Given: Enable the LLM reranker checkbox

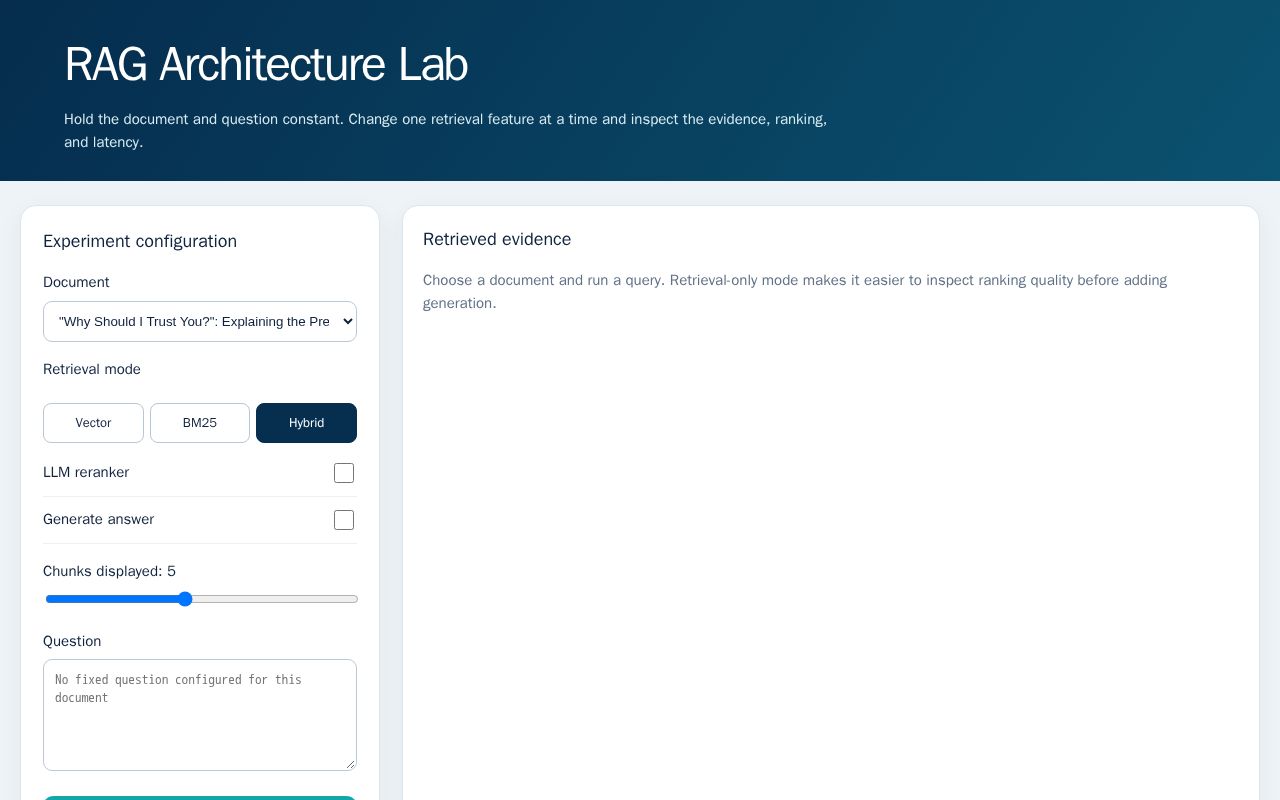Looking at the screenshot, I should [x=344, y=473].
